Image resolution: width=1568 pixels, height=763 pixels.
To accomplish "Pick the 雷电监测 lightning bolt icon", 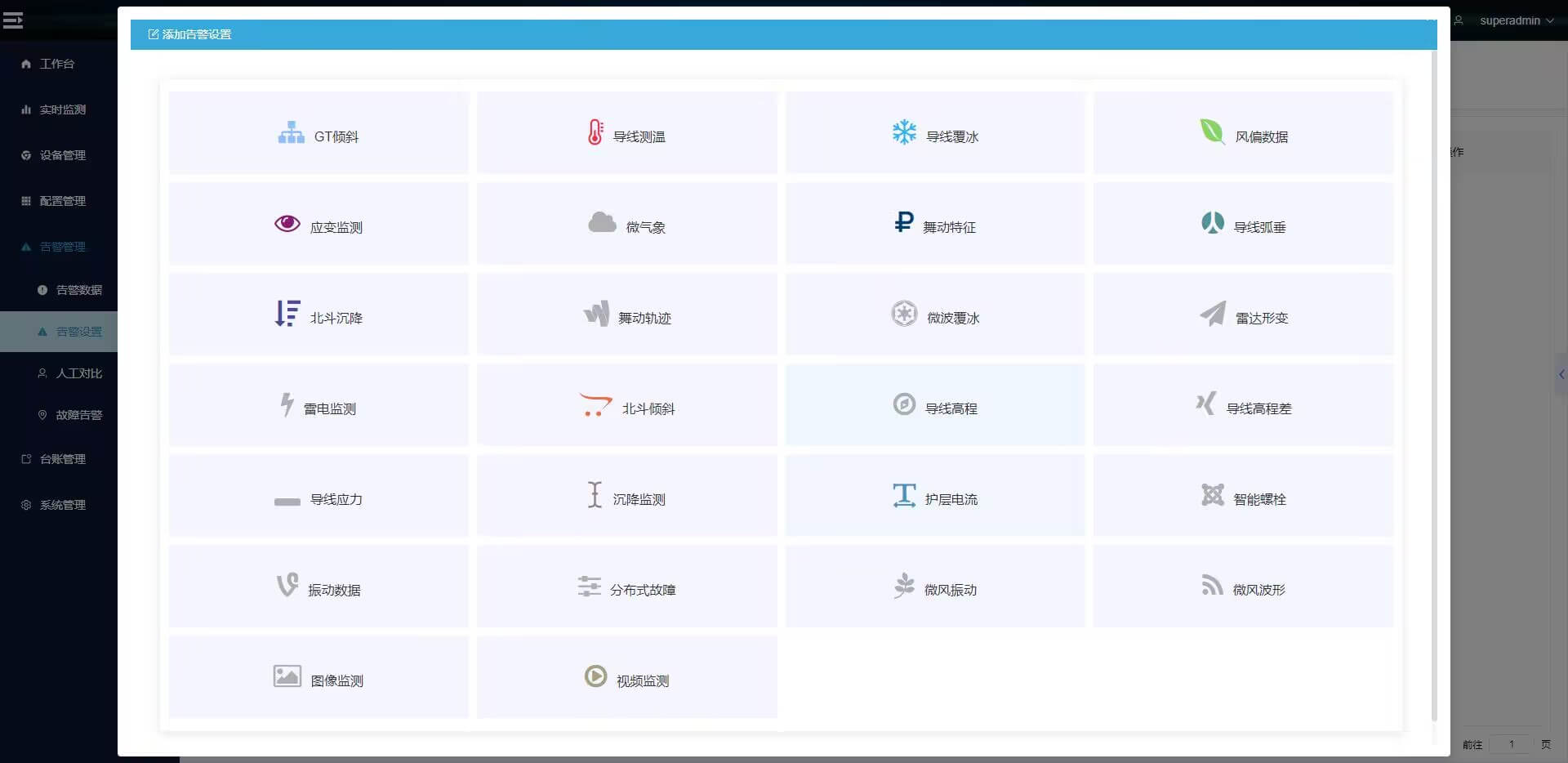I will click(x=287, y=404).
